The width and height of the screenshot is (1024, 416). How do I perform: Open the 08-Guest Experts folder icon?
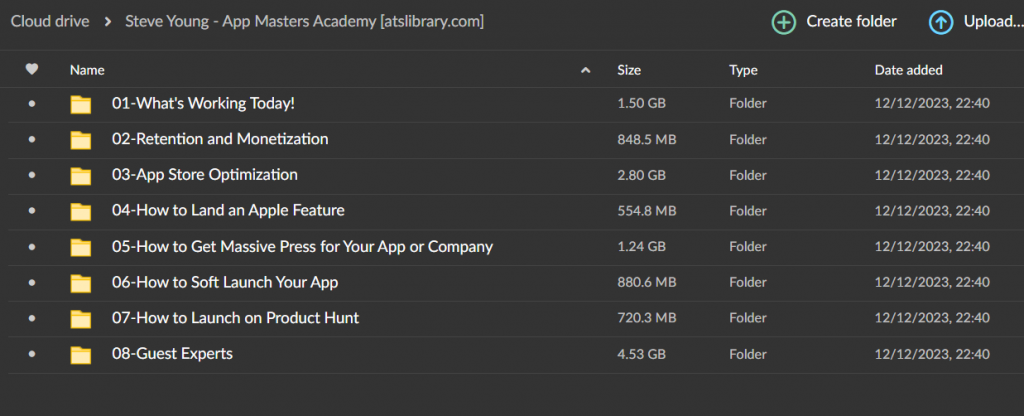tap(81, 355)
